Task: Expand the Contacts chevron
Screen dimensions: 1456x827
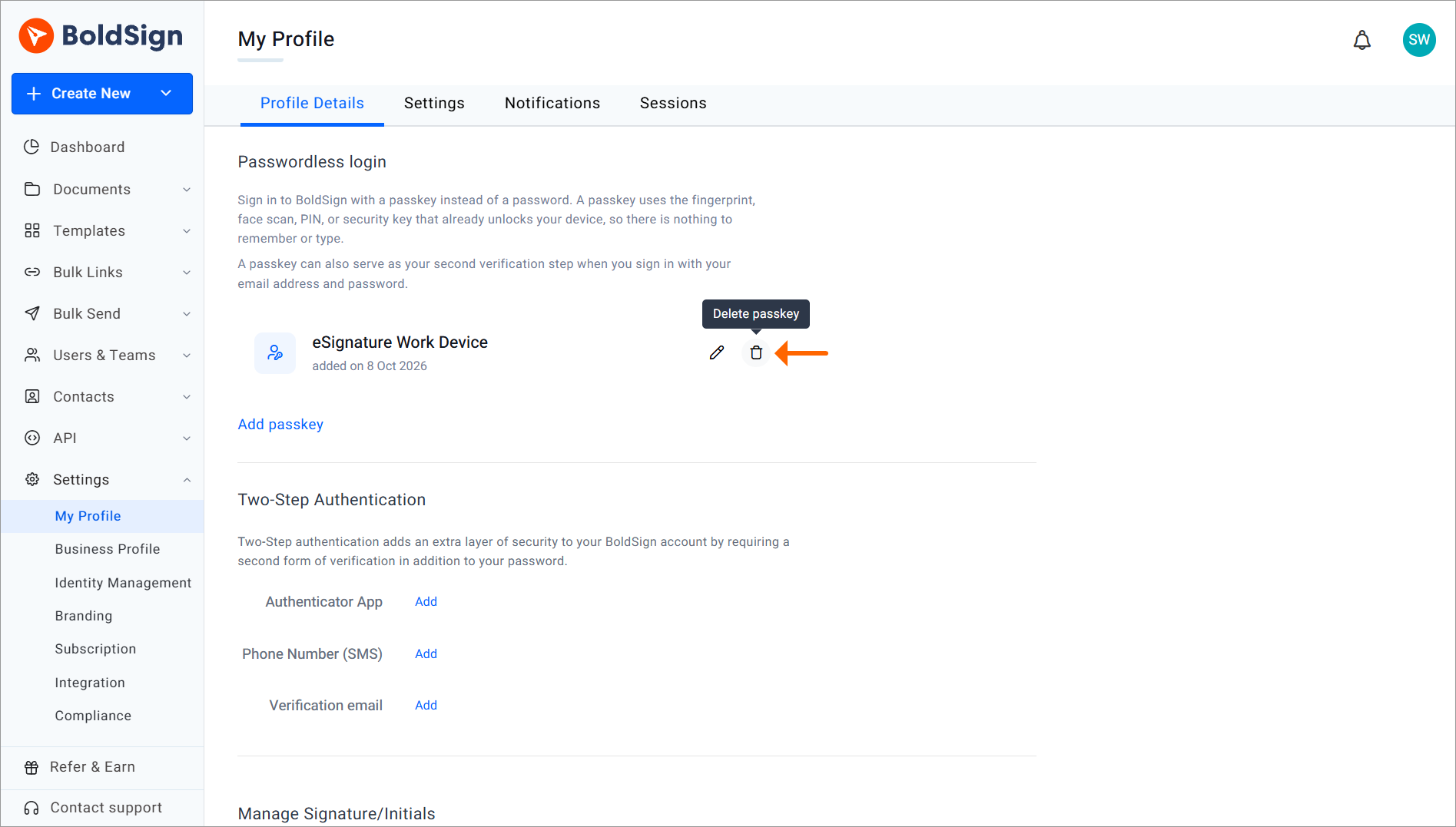Action: tap(187, 397)
